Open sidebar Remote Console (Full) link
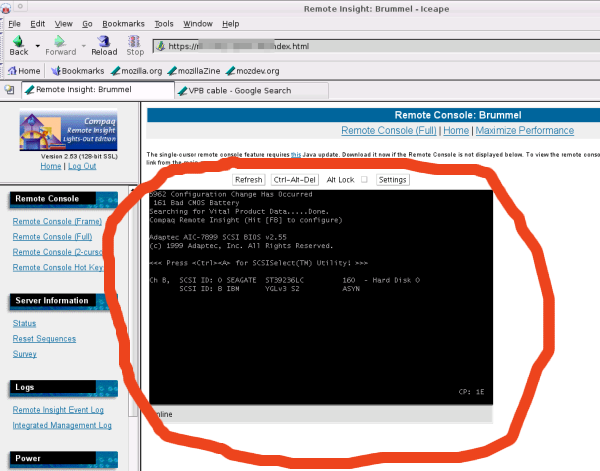 point(52,237)
